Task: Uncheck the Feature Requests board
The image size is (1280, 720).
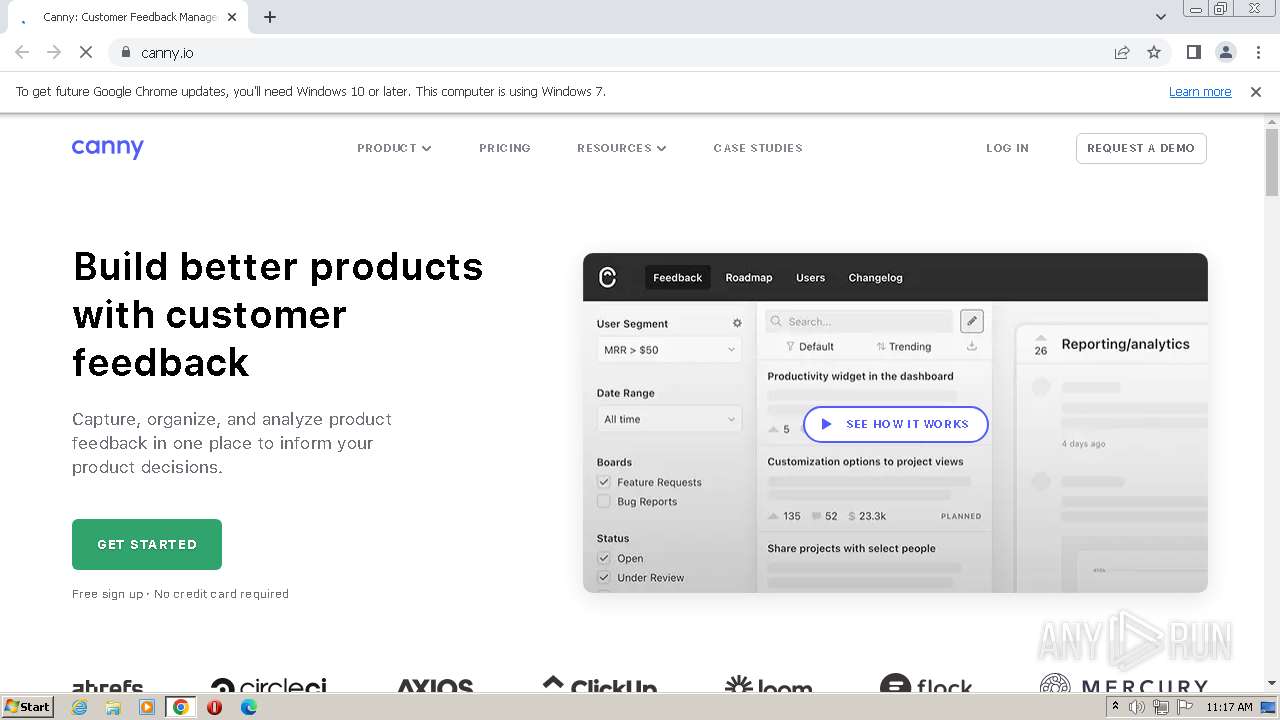Action: coord(604,482)
